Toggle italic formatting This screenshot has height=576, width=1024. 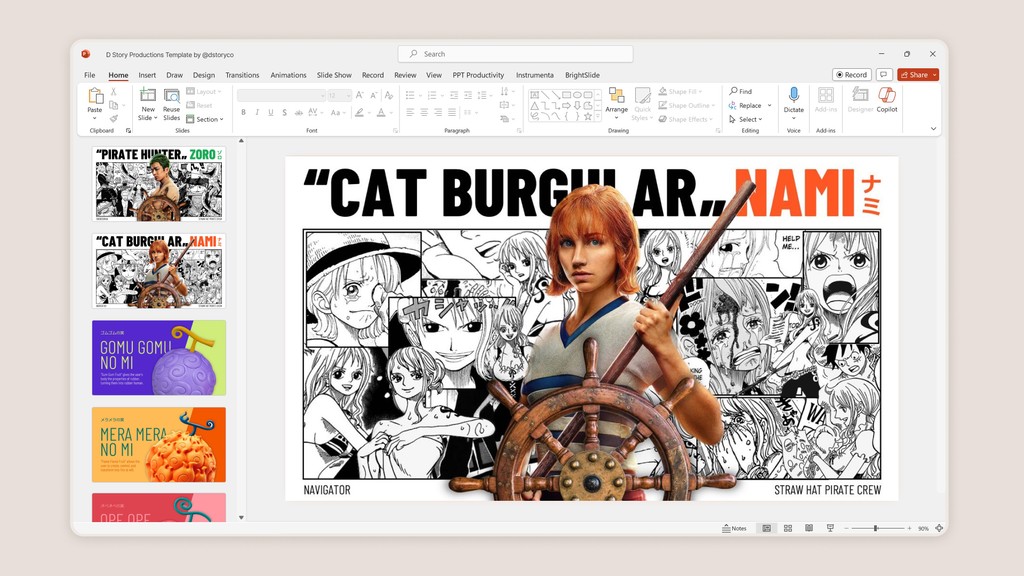(x=257, y=112)
